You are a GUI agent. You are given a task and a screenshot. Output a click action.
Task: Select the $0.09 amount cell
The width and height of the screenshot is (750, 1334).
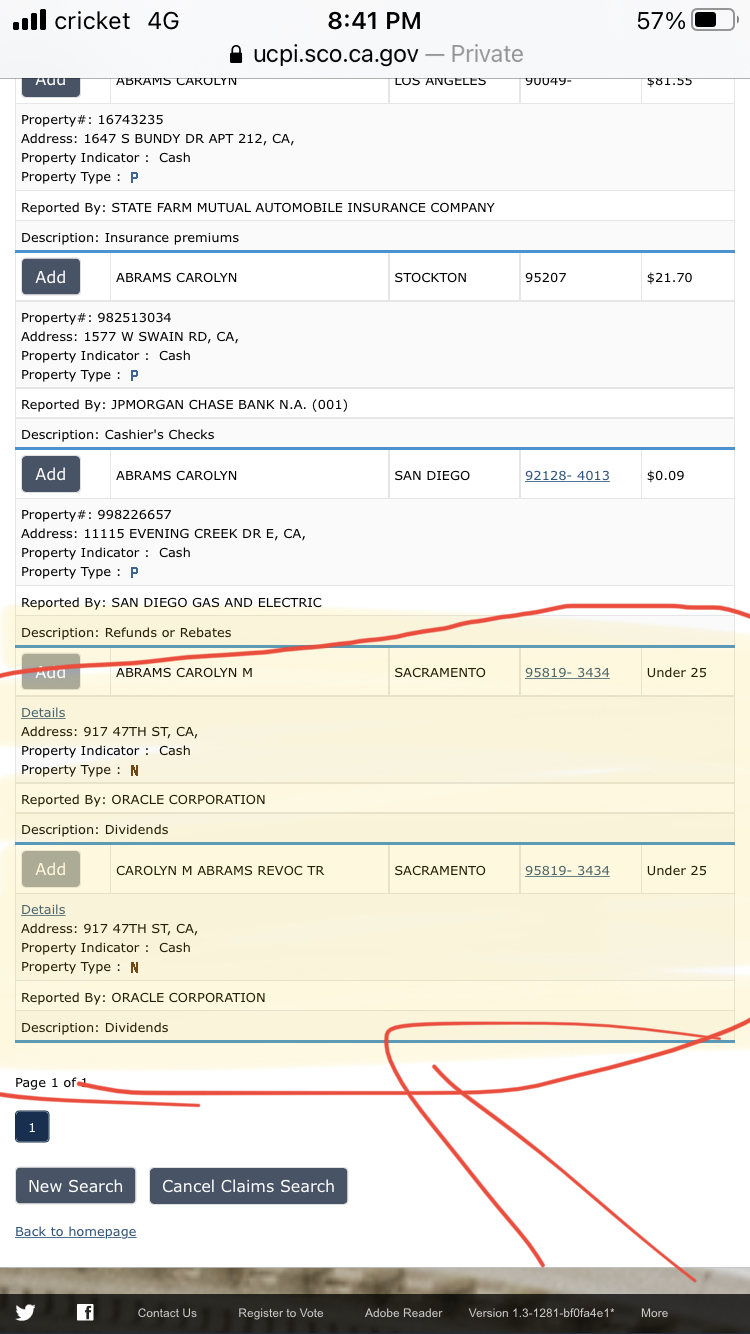click(x=687, y=475)
